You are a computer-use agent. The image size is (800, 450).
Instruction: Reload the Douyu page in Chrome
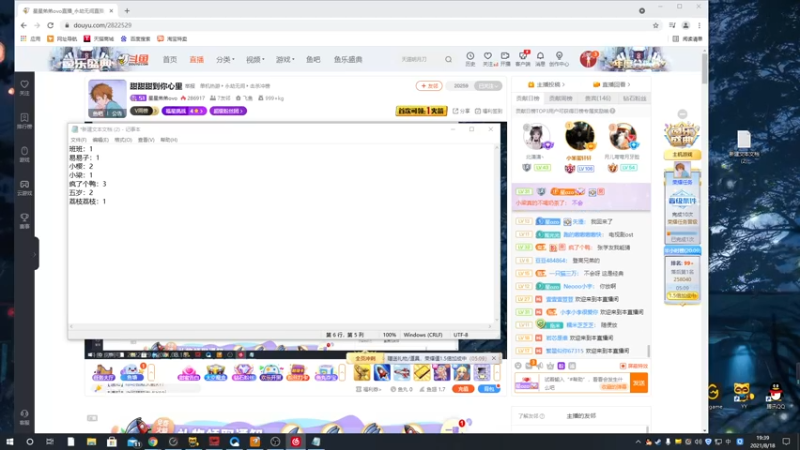point(50,25)
